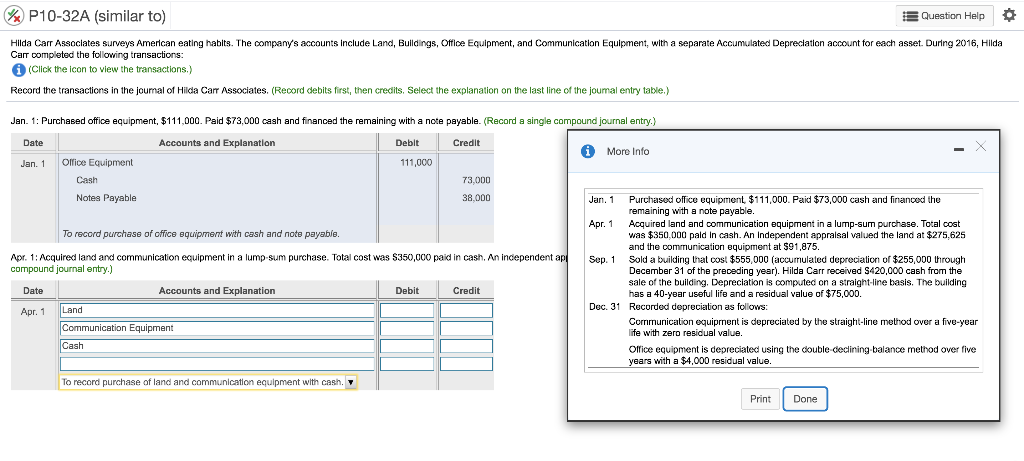Close the More Info dialog
Viewport: 1024px width, 461px height.
pyautogui.click(x=980, y=147)
